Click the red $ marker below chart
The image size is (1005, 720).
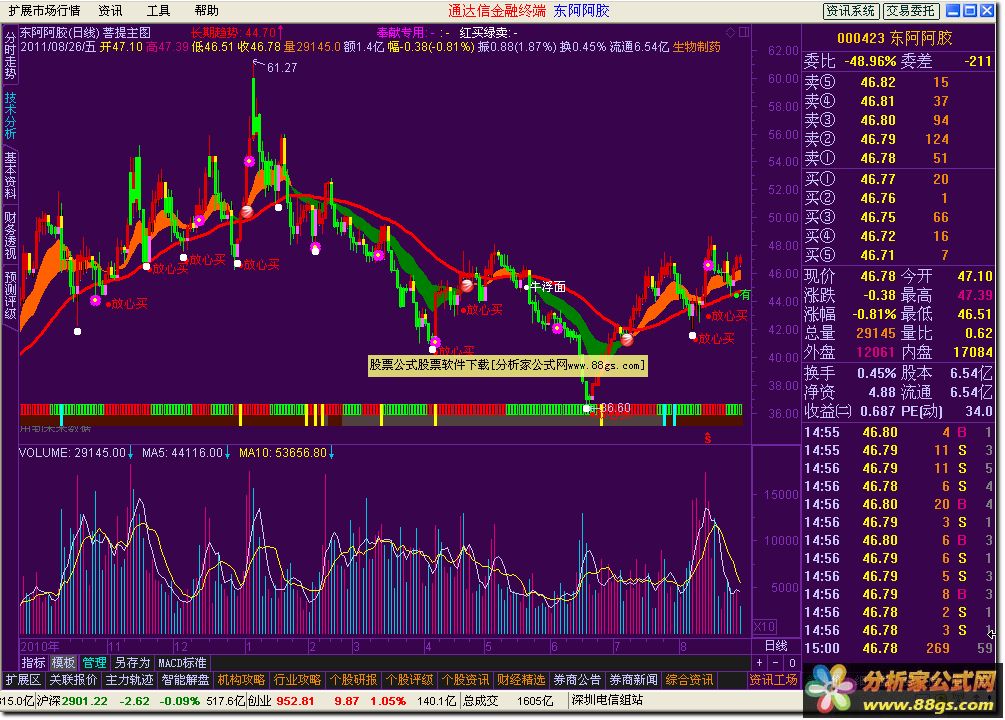708,439
